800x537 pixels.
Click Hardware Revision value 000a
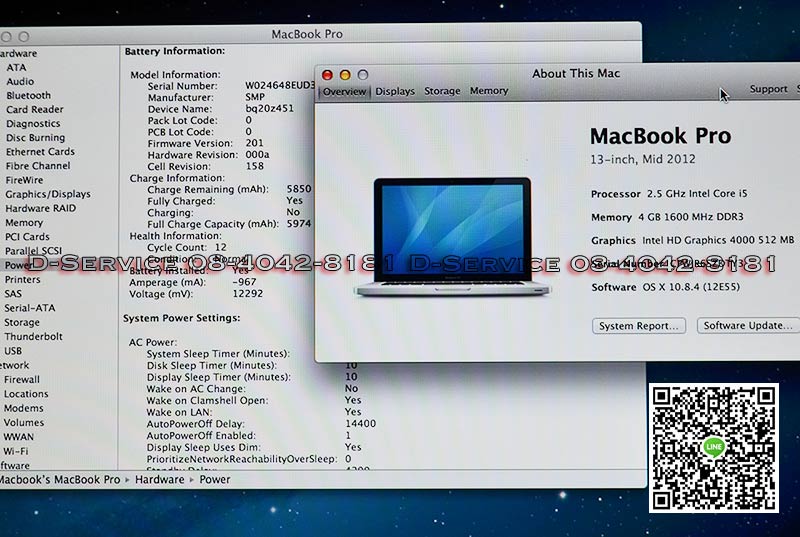click(x=257, y=155)
